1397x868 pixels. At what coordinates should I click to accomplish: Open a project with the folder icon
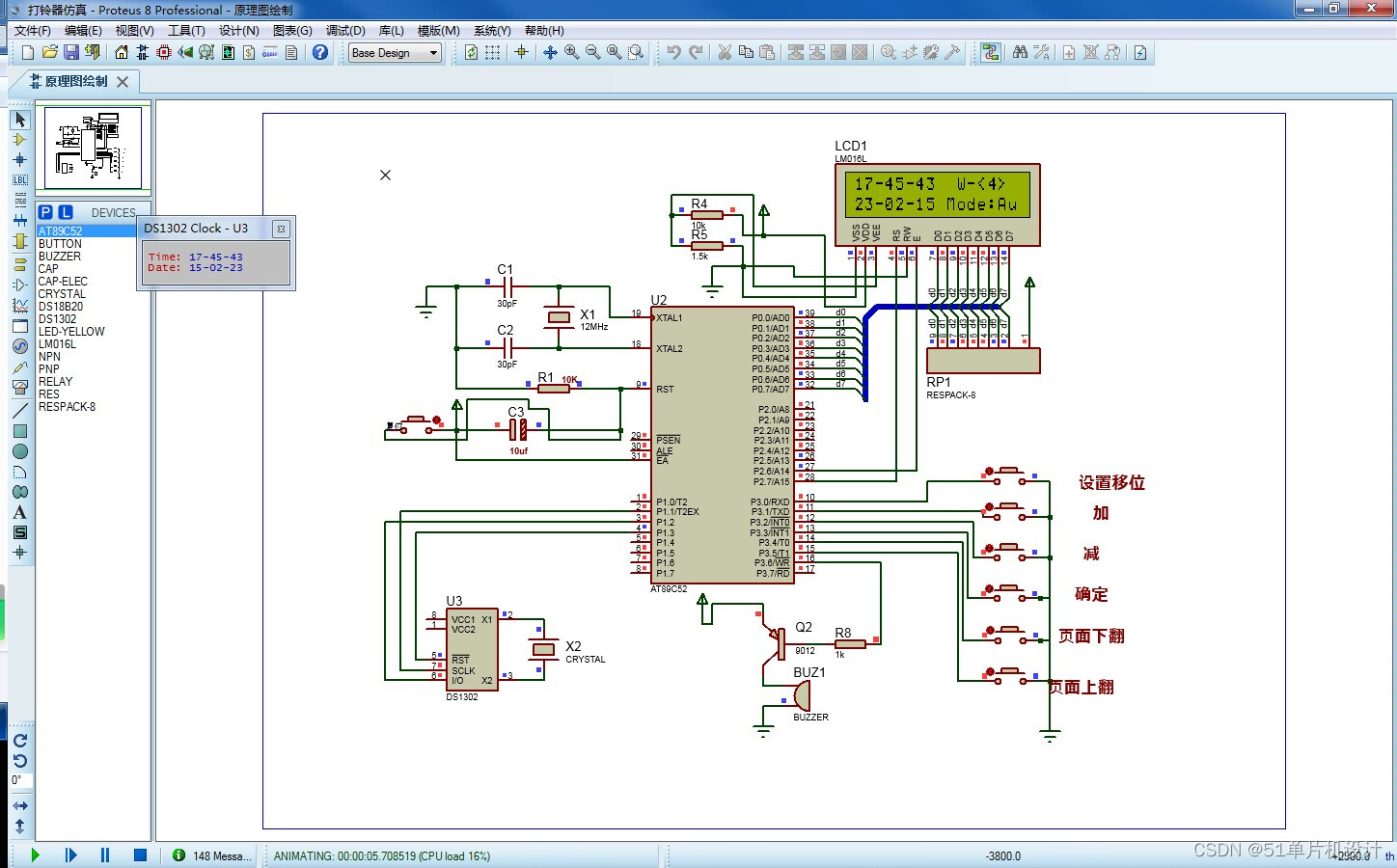click(x=50, y=52)
